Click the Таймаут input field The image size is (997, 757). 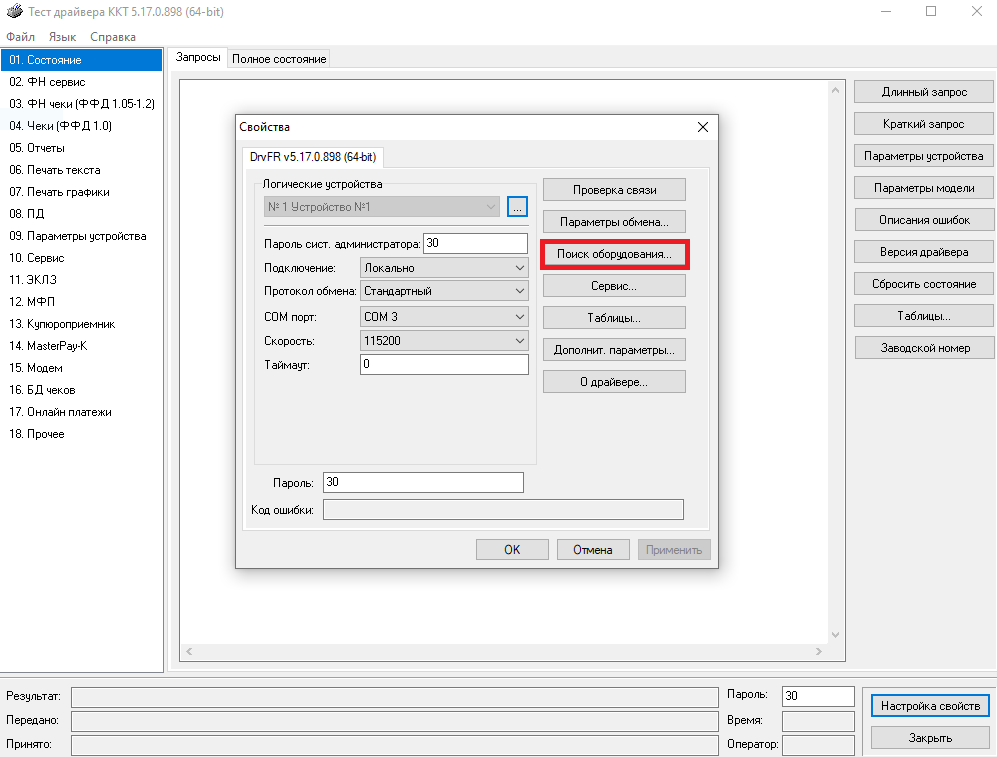444,365
